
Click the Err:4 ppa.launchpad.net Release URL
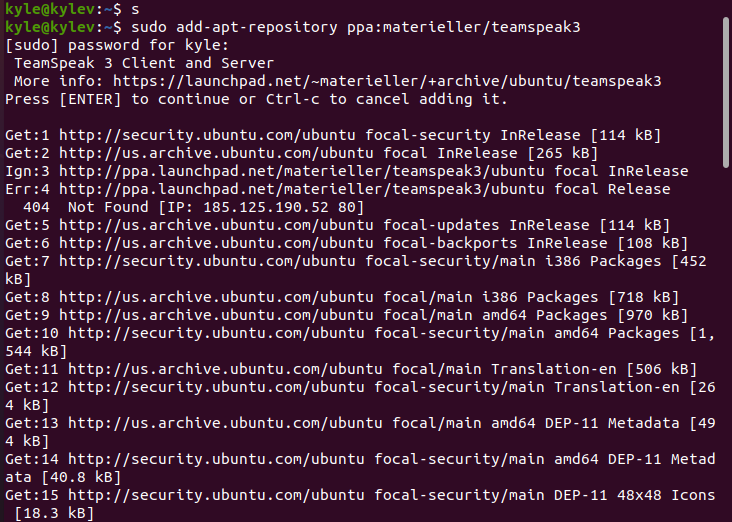302,190
